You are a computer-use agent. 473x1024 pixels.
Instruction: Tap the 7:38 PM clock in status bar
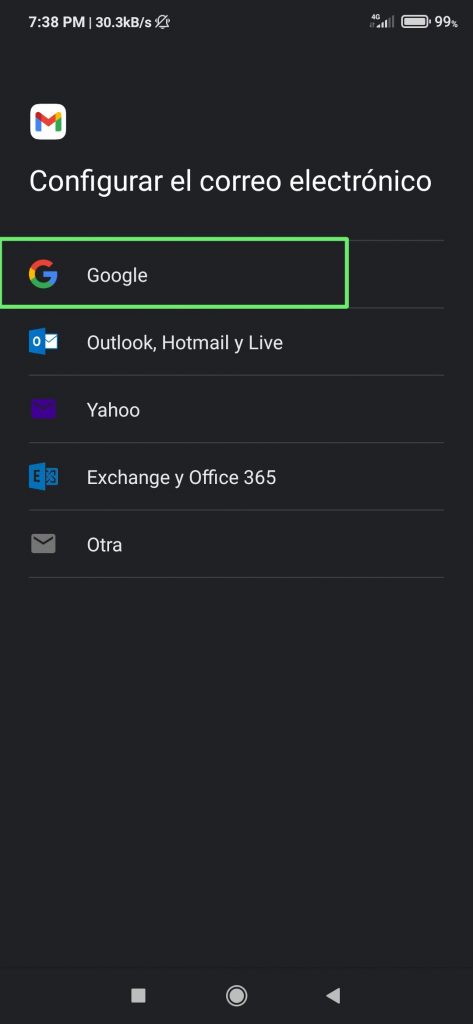coord(57,22)
